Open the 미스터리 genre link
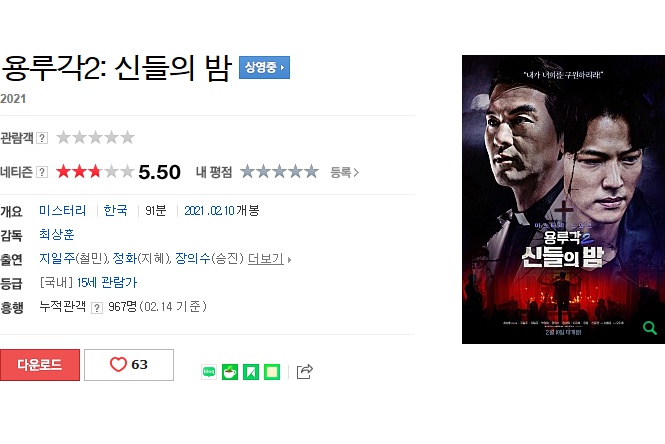The height and width of the screenshot is (444, 665). pos(62,210)
